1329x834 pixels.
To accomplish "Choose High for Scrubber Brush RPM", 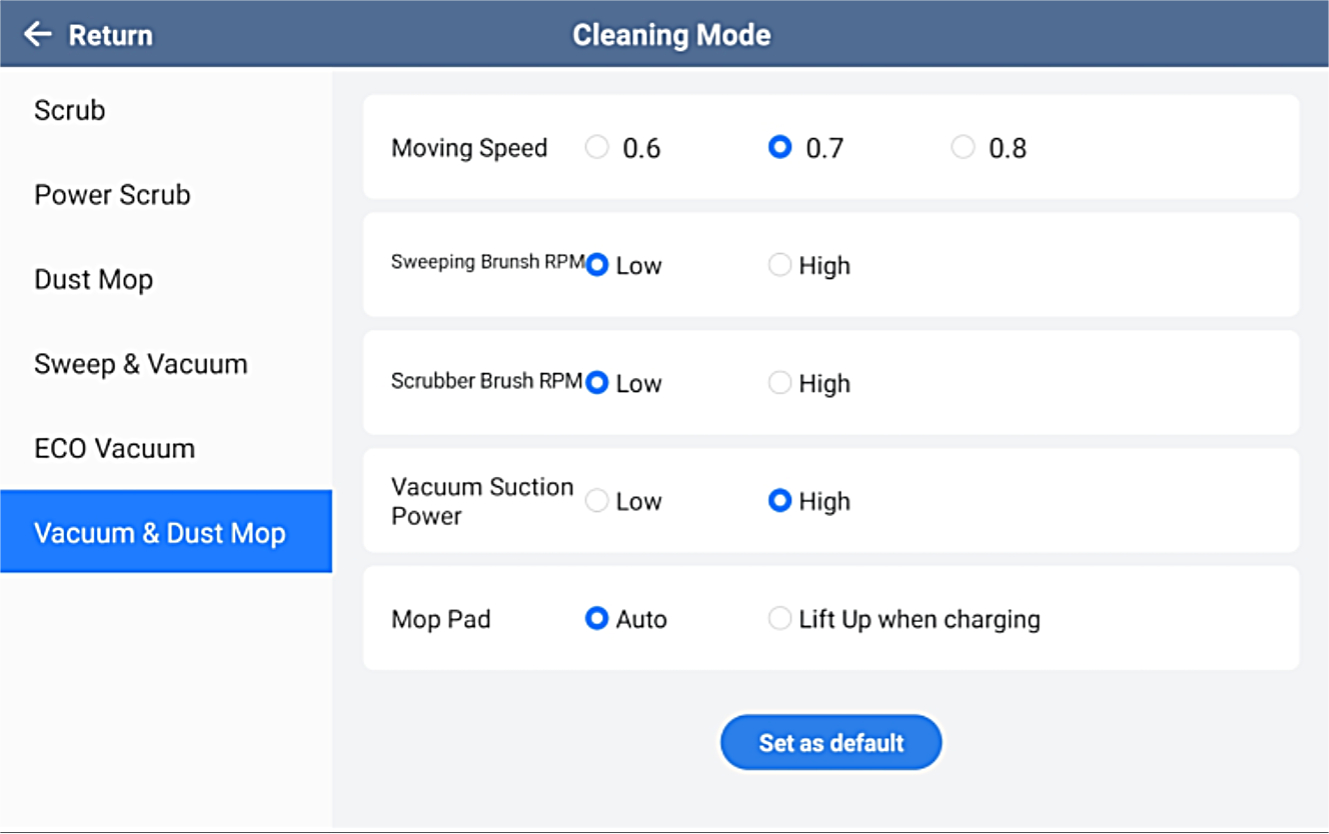I will [780, 383].
